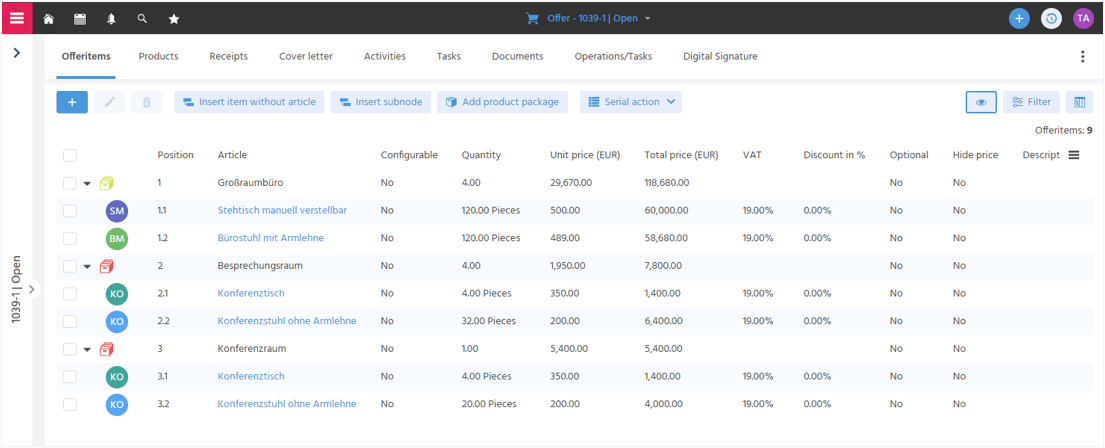The width and height of the screenshot is (1105, 448).
Task: Check the position 2.2 row checkbox
Action: [x=70, y=322]
